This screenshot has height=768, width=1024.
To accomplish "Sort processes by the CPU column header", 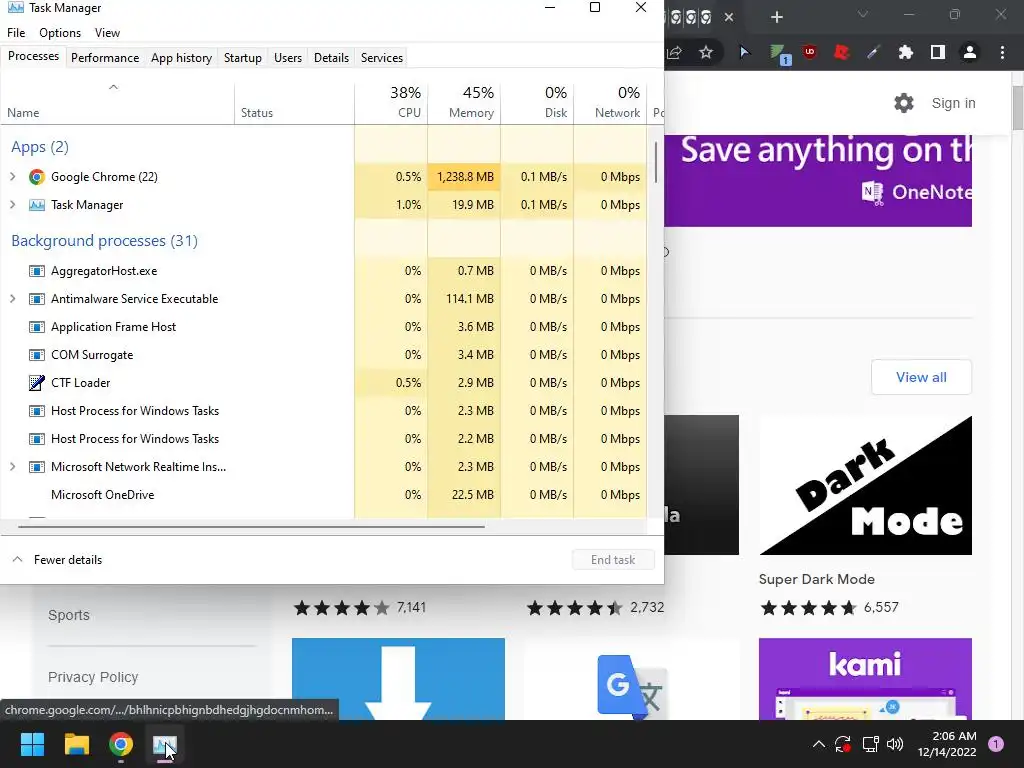I will pos(391,103).
